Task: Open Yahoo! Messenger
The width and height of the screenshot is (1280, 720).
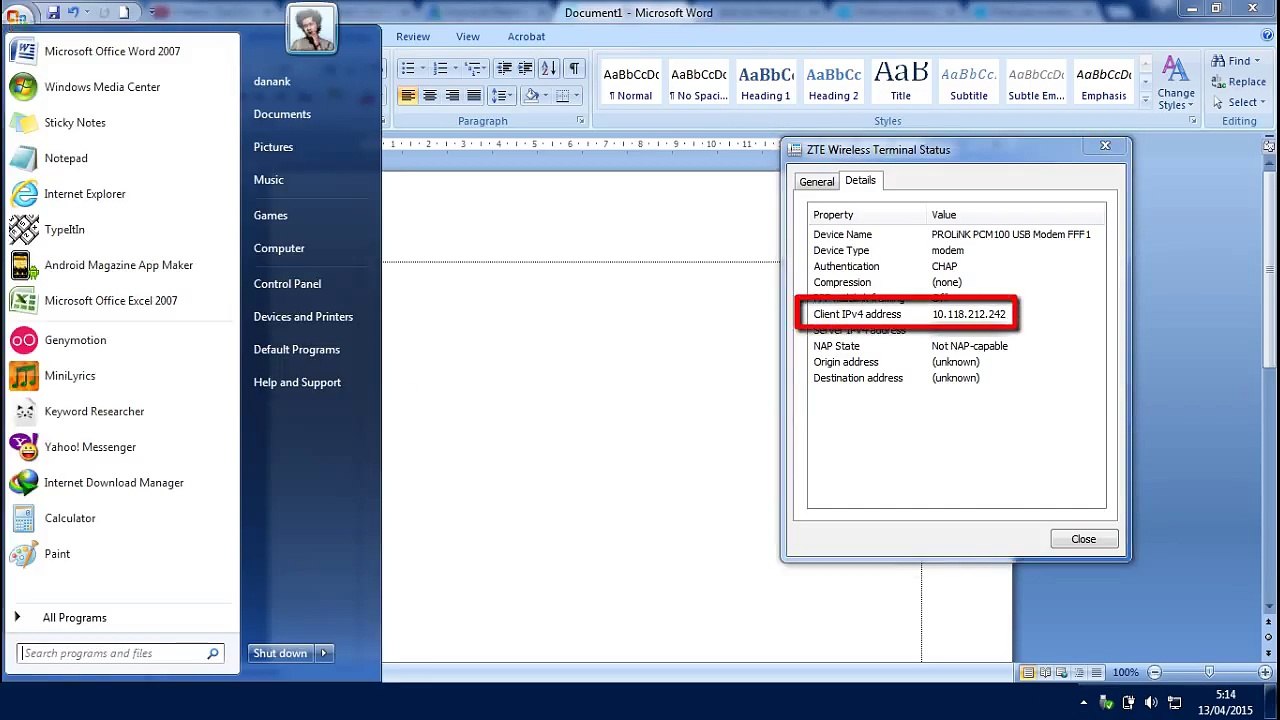Action: pos(120,447)
